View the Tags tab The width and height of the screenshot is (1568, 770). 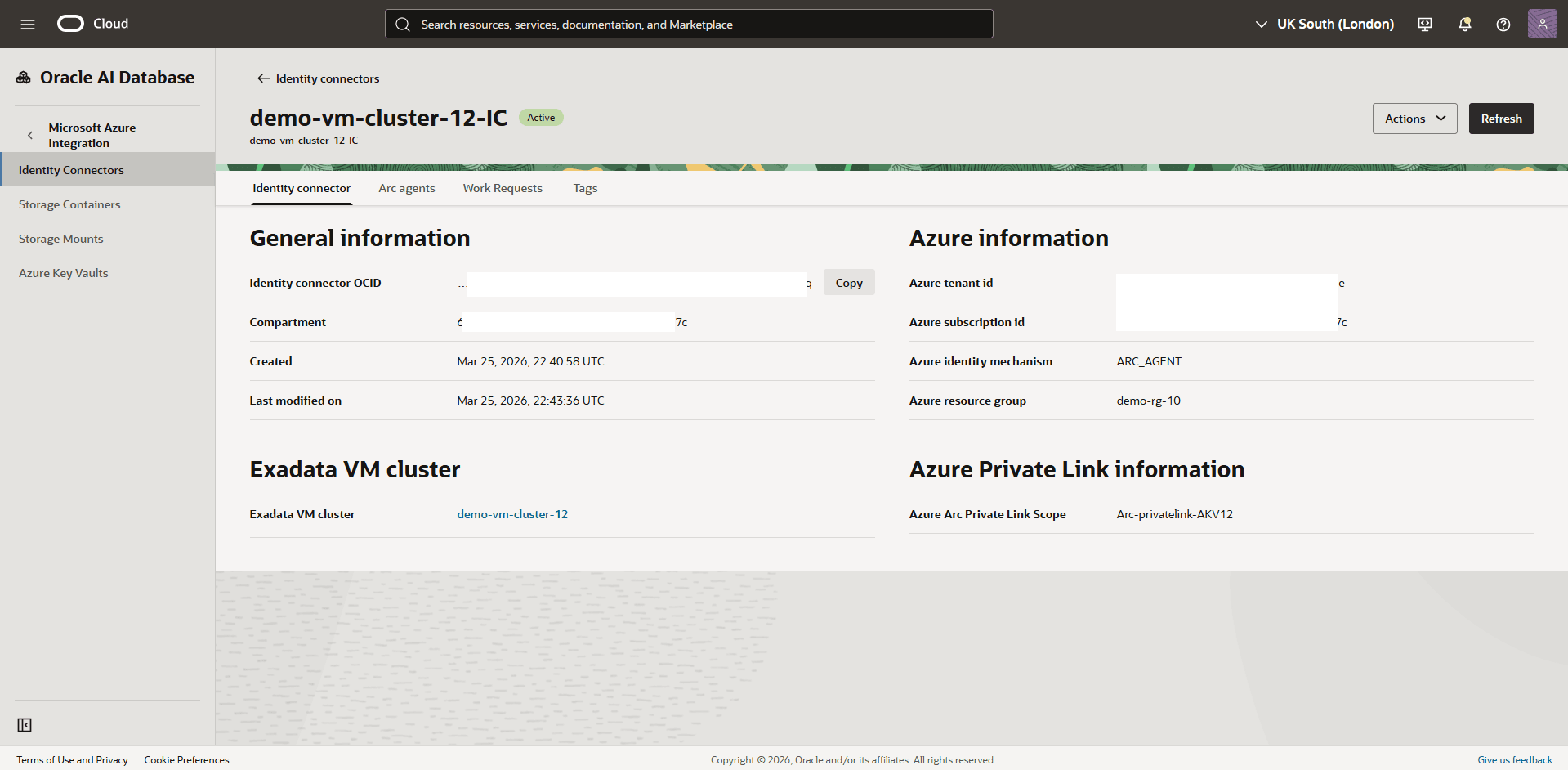click(584, 188)
